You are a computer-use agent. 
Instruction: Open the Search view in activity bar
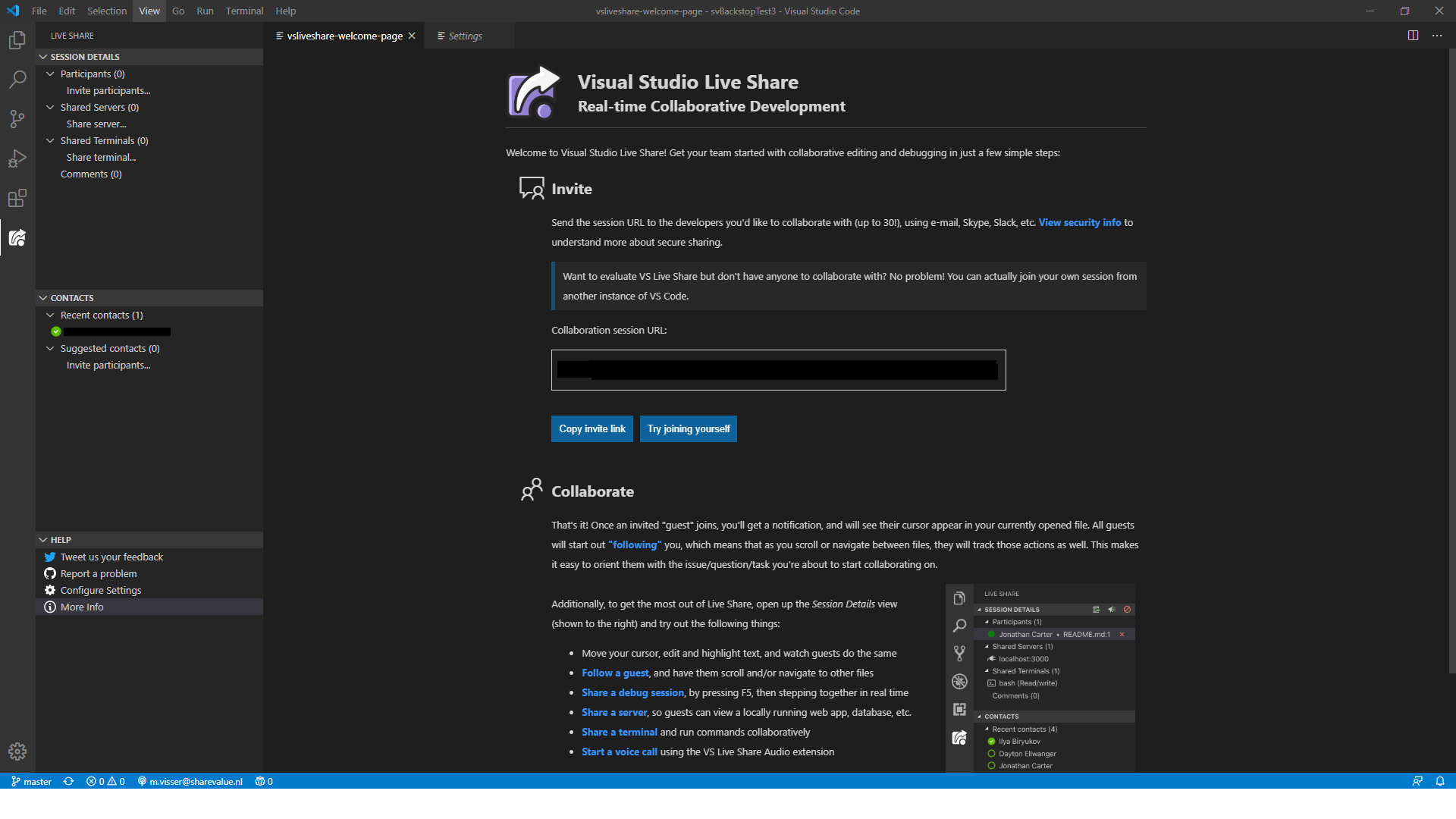[x=17, y=79]
